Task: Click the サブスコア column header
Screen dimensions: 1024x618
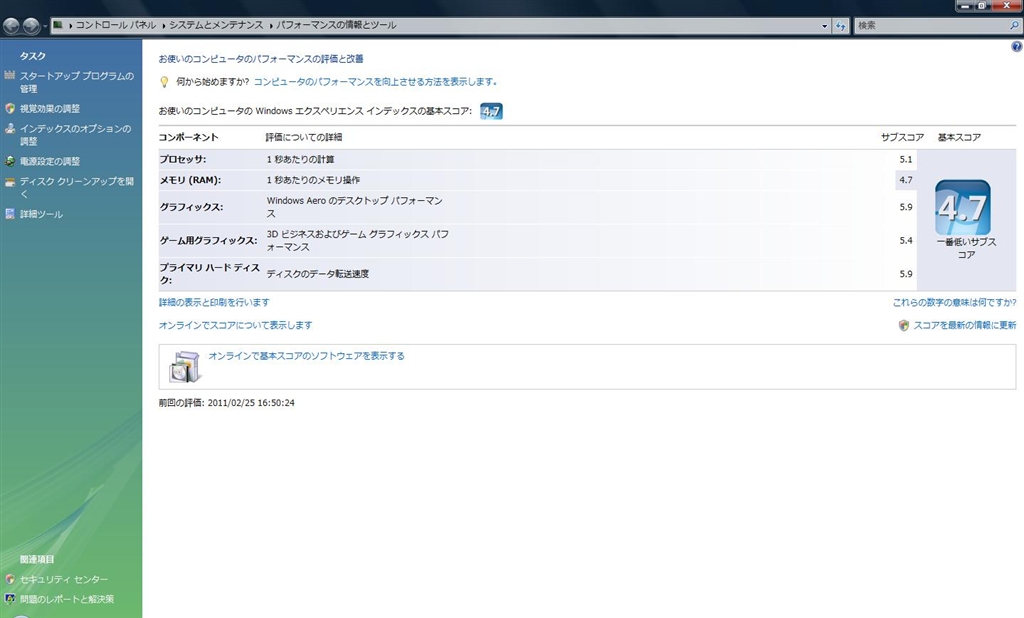Action: 902,137
